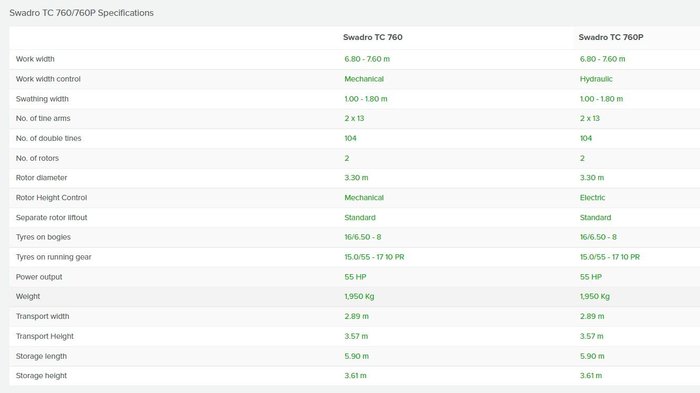This screenshot has width=700, height=393.
Task: Click the 'Tyres on bogies' label
Action: pos(43,237)
